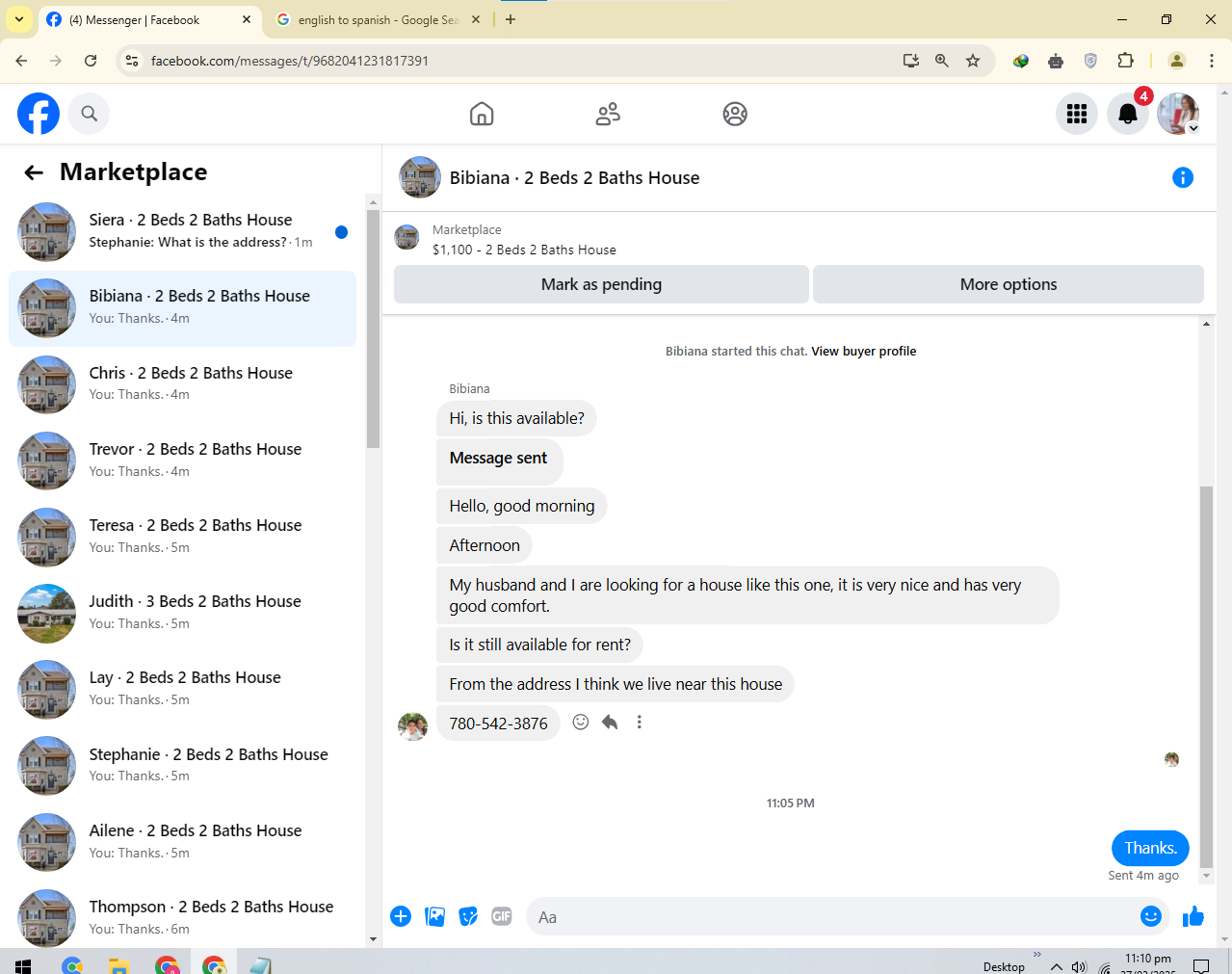Open Ailene 2 Beds 2 Baths conversation
This screenshot has width=1232, height=974.
coord(183,842)
